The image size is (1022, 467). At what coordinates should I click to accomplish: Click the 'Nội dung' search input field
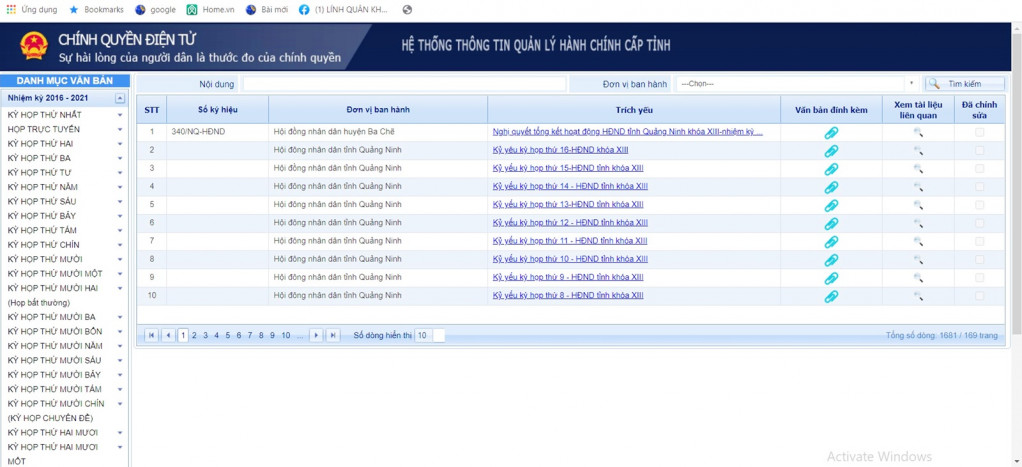pos(404,84)
